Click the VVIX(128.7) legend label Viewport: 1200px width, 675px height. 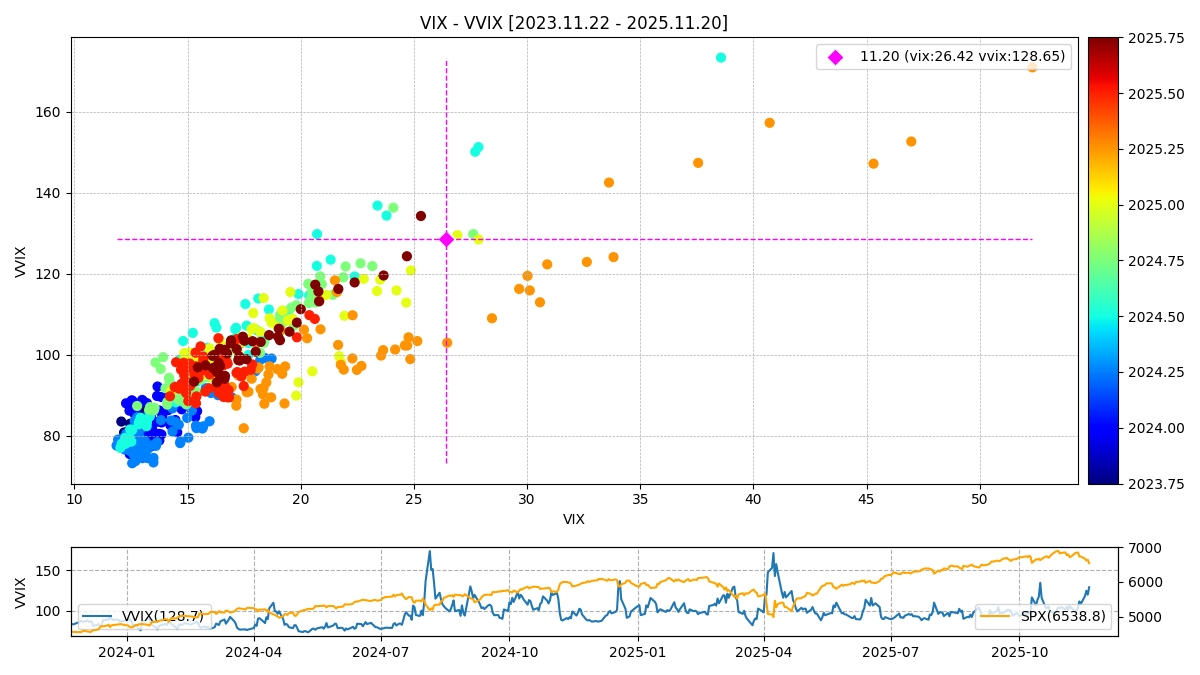coord(162,617)
